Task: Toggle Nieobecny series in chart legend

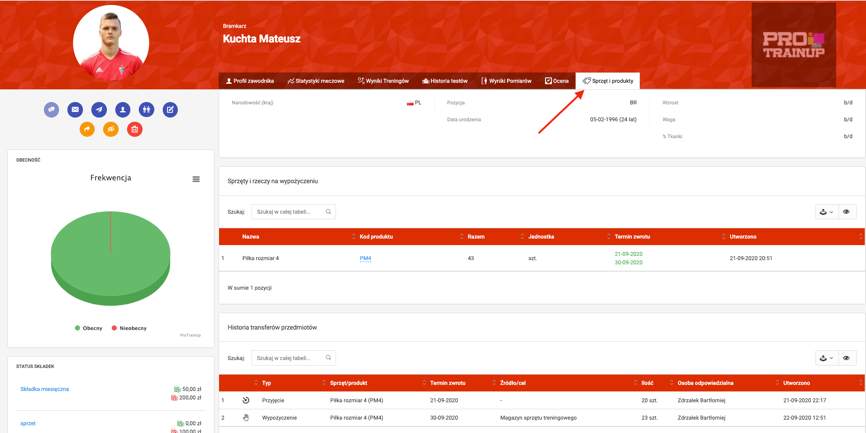Action: coord(128,328)
